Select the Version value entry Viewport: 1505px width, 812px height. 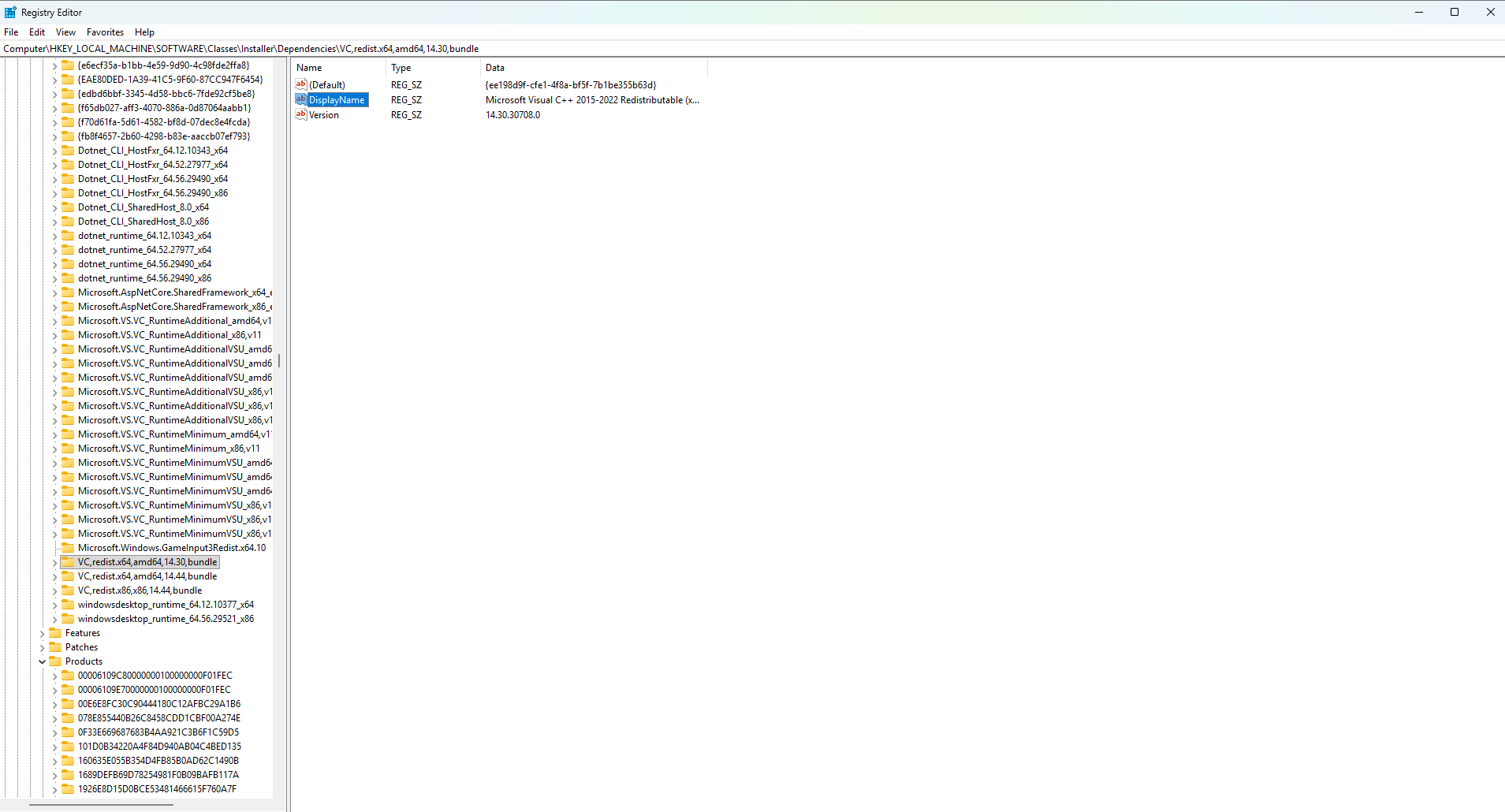tap(324, 115)
